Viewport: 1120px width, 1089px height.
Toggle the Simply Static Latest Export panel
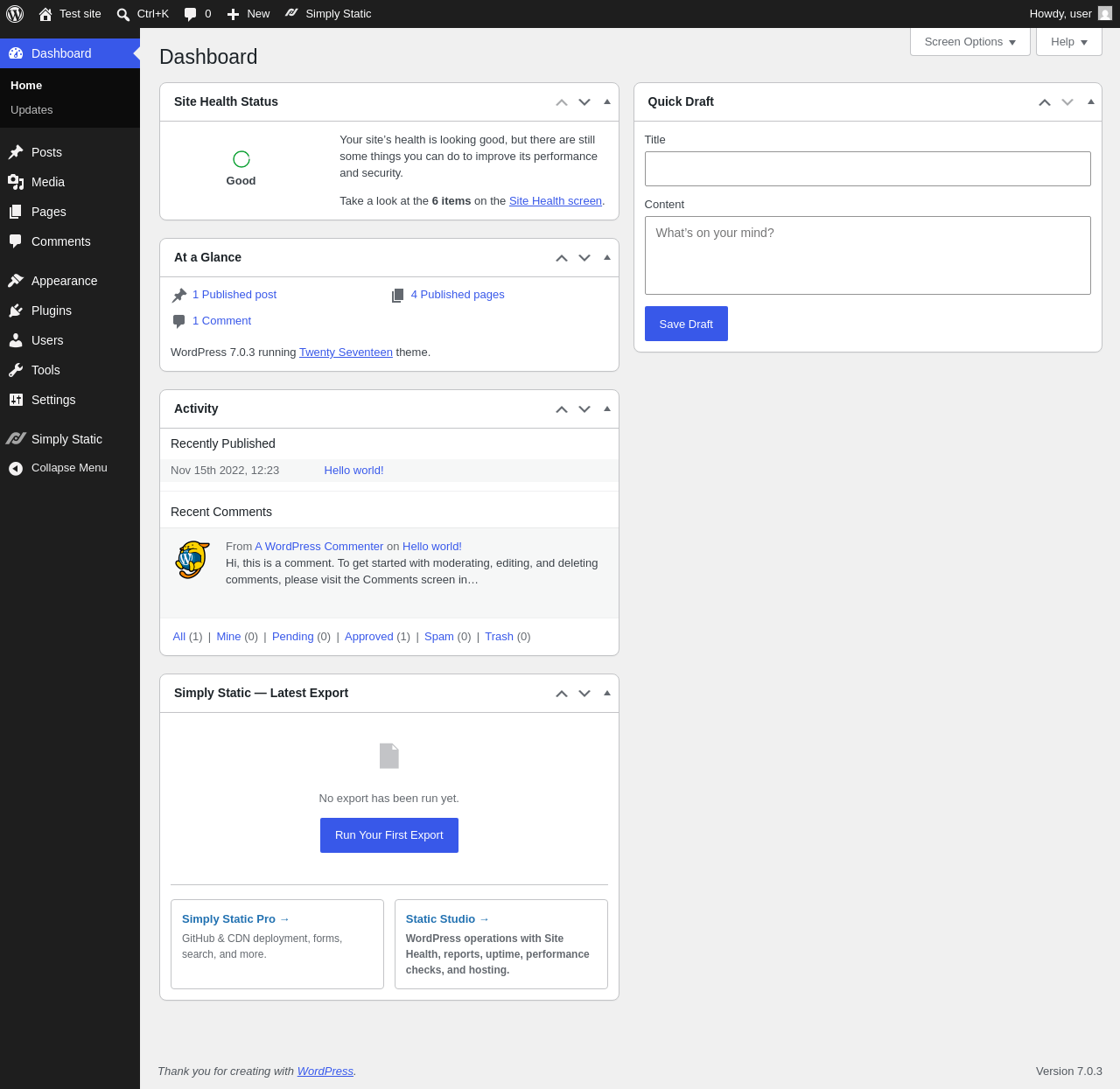pyautogui.click(x=607, y=693)
